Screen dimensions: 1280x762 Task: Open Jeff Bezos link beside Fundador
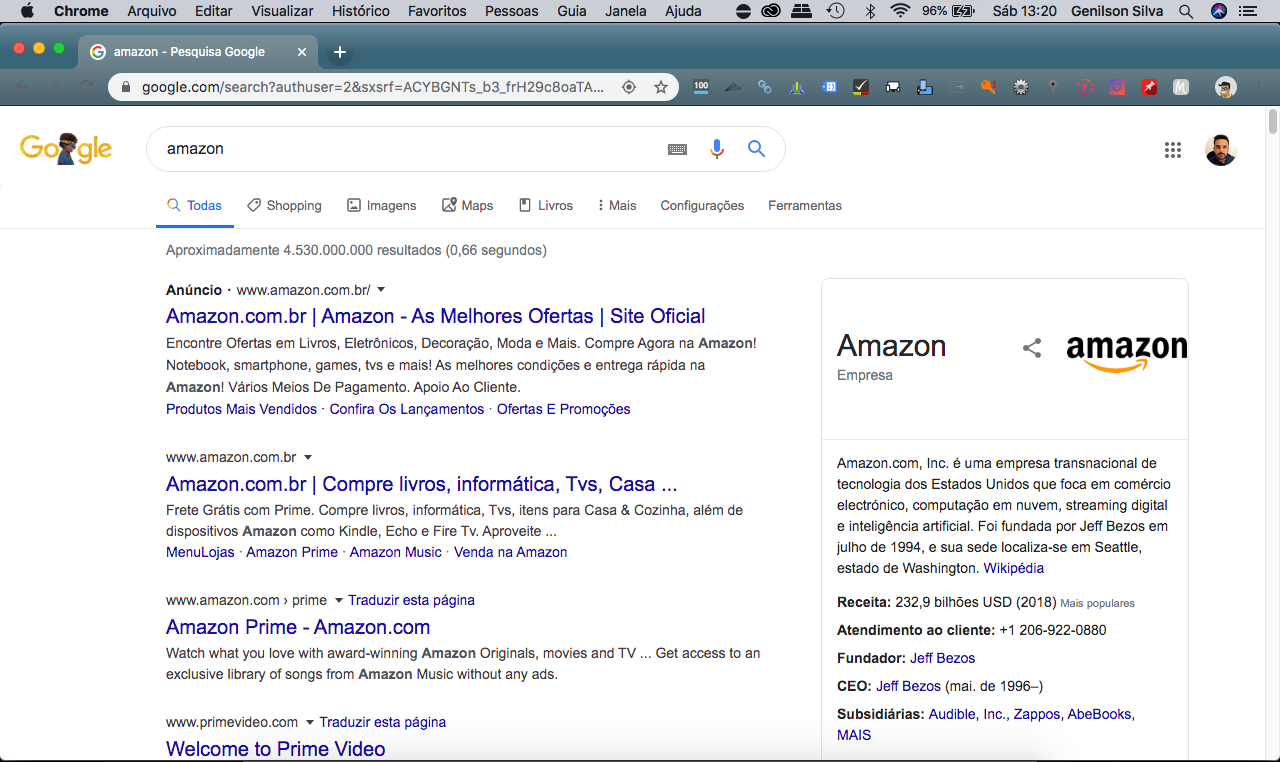click(943, 658)
